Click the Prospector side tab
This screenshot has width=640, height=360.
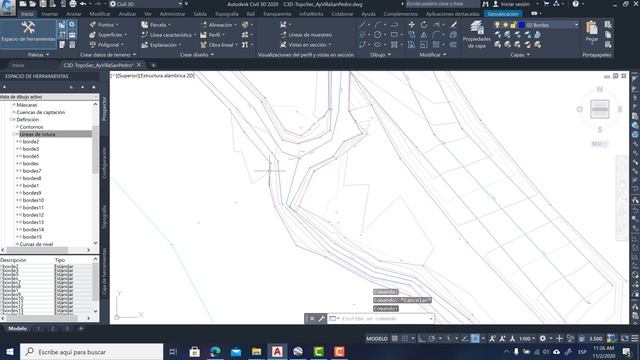[x=104, y=109]
